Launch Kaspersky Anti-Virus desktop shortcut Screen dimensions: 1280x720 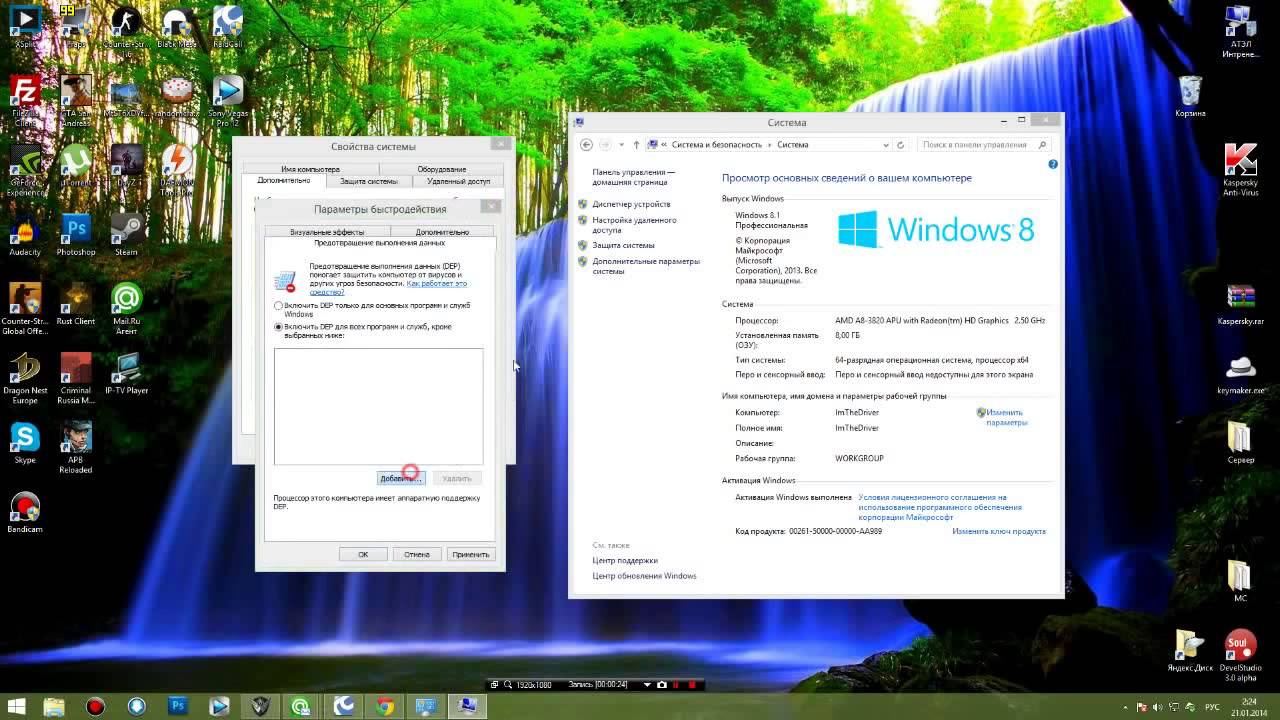[1241, 170]
